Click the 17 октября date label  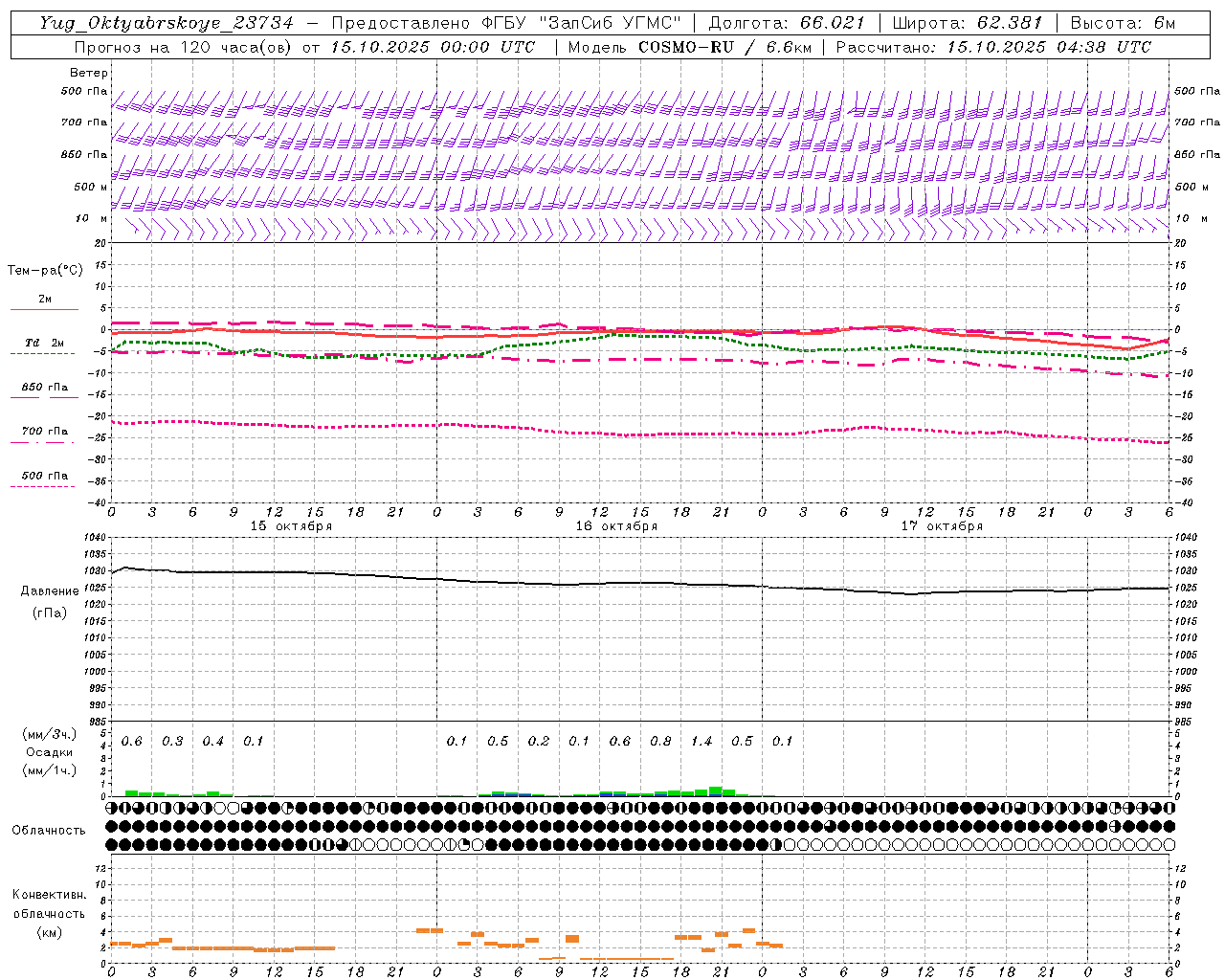[942, 526]
